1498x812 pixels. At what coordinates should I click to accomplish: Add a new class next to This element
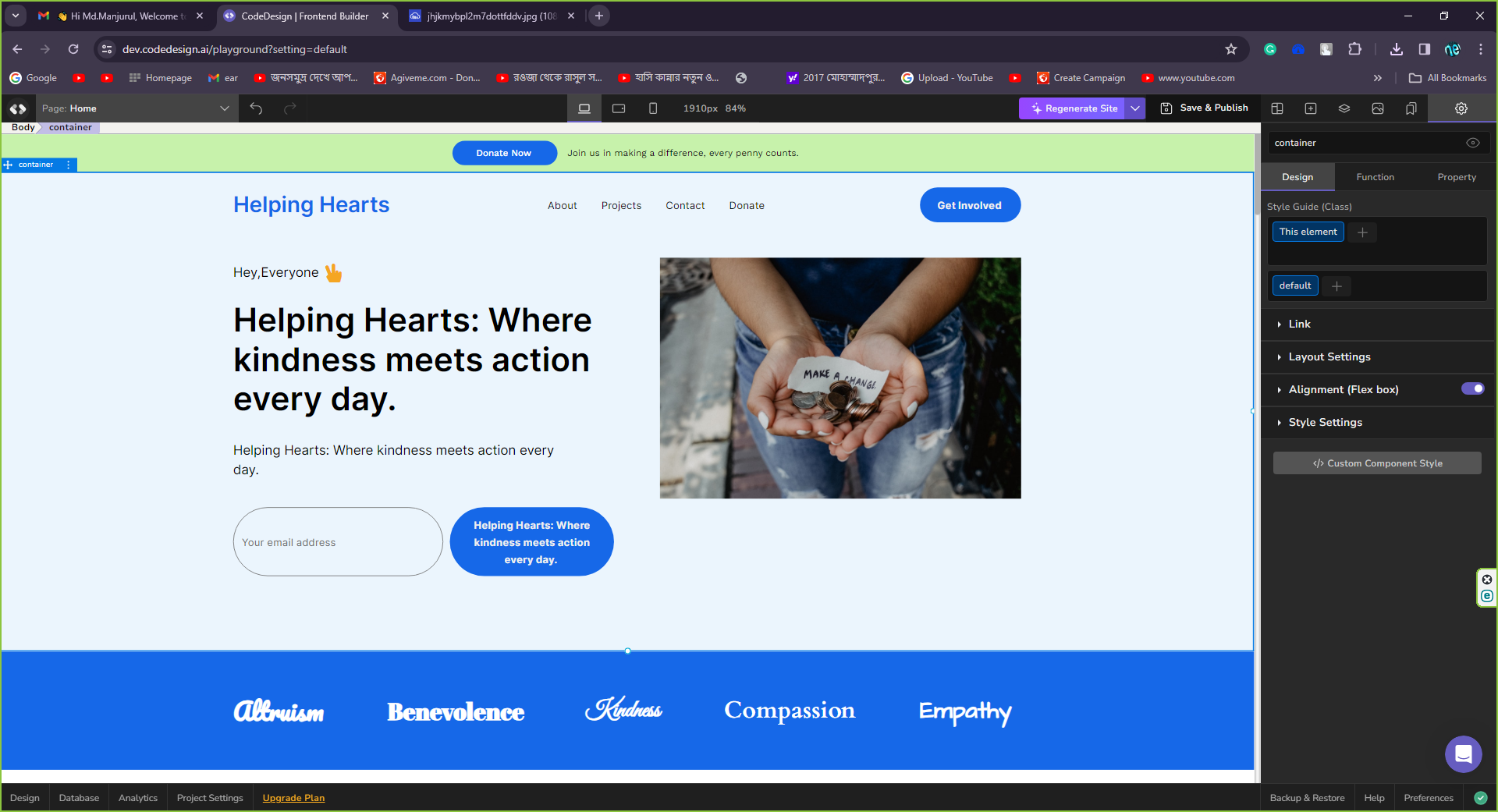pos(1363,232)
